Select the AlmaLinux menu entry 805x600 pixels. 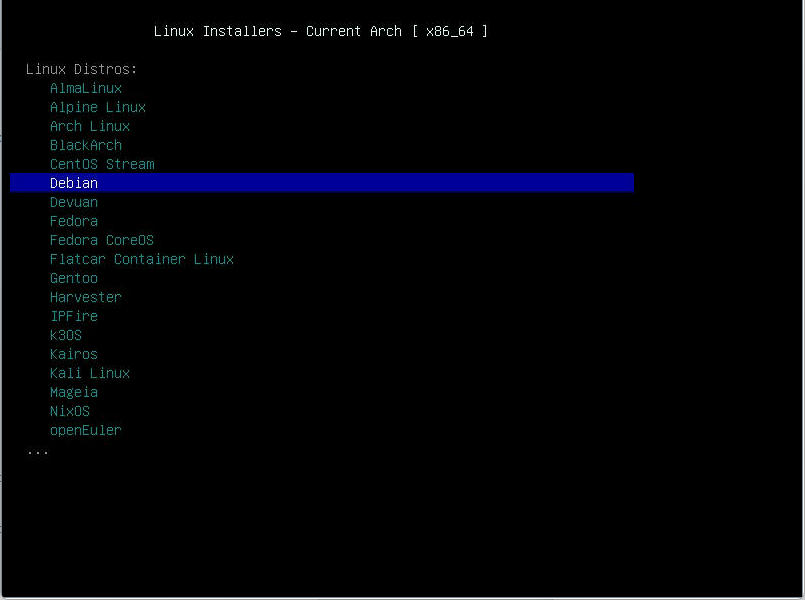tap(86, 88)
